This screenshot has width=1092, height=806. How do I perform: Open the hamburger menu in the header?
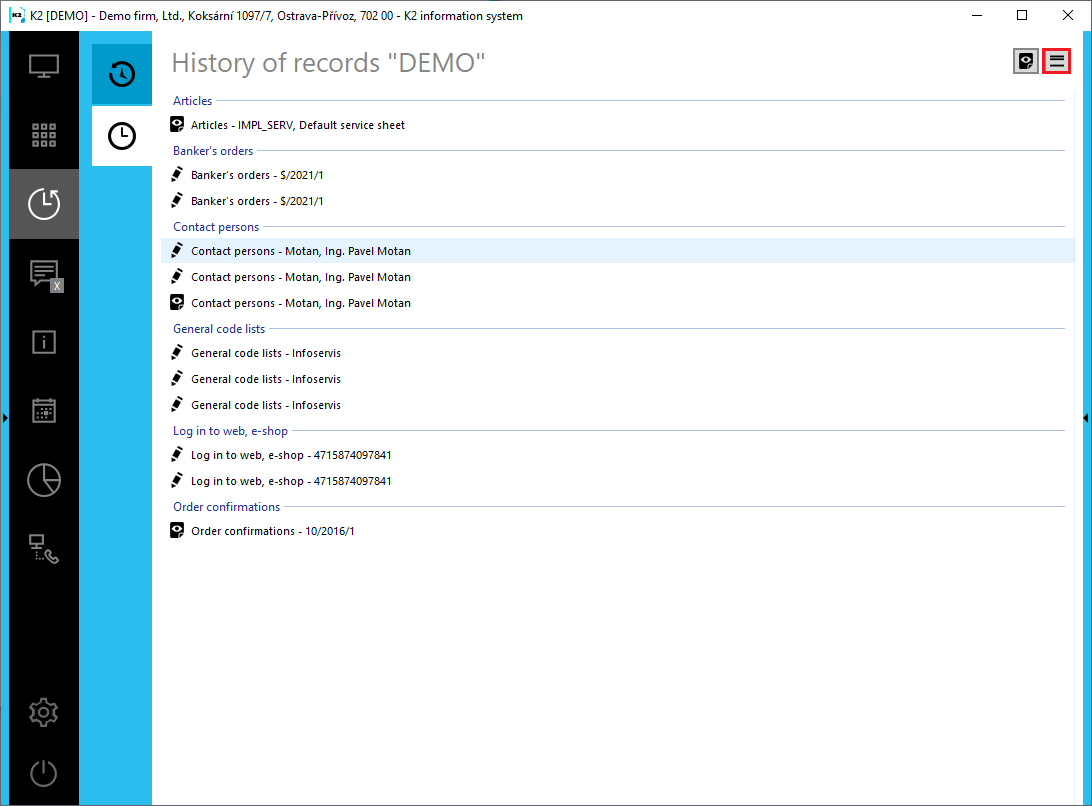click(1056, 61)
